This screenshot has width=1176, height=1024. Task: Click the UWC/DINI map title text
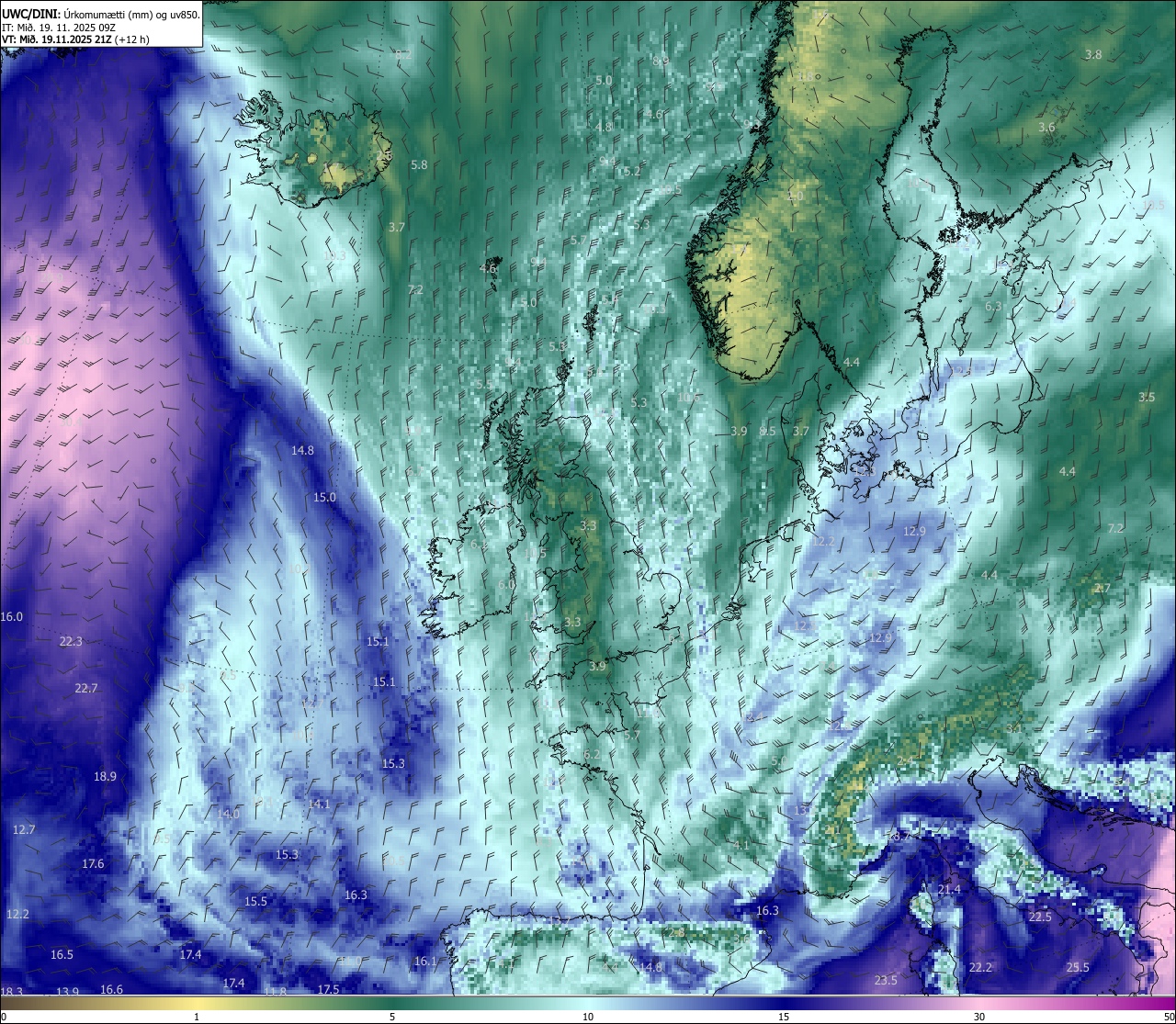coord(101,14)
